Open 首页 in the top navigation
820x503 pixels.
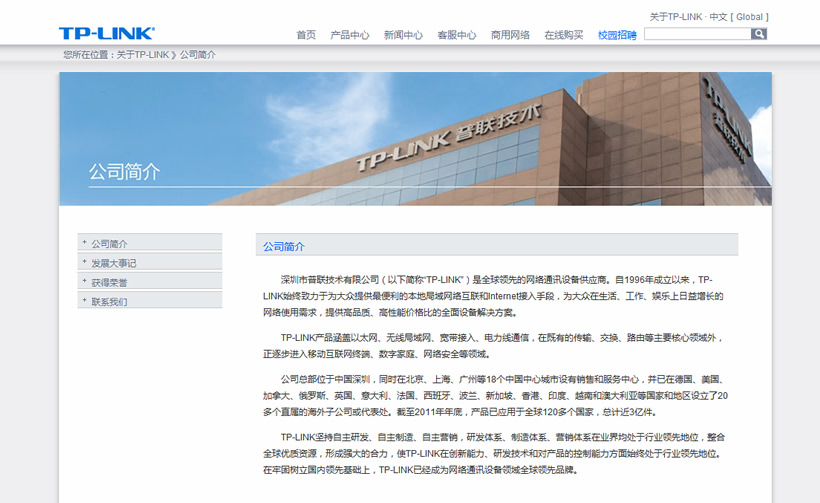click(x=305, y=35)
